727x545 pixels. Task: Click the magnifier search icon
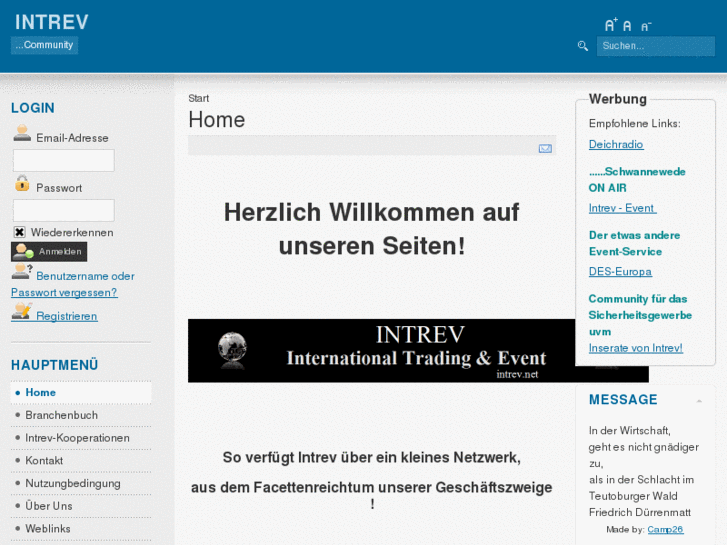click(583, 46)
